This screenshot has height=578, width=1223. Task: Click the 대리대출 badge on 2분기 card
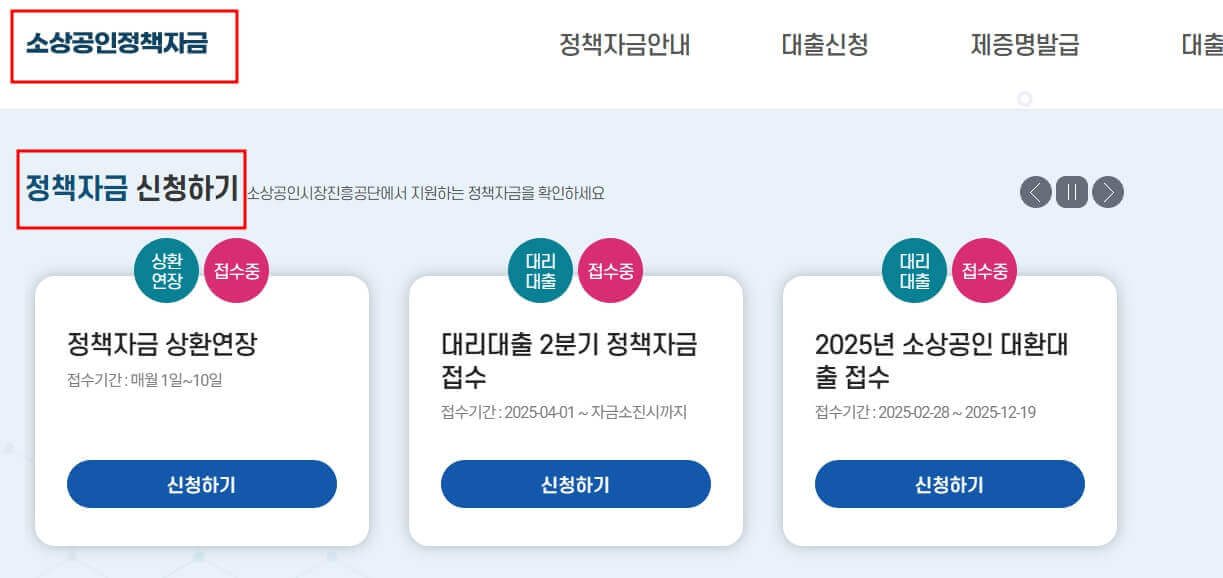pos(542,269)
